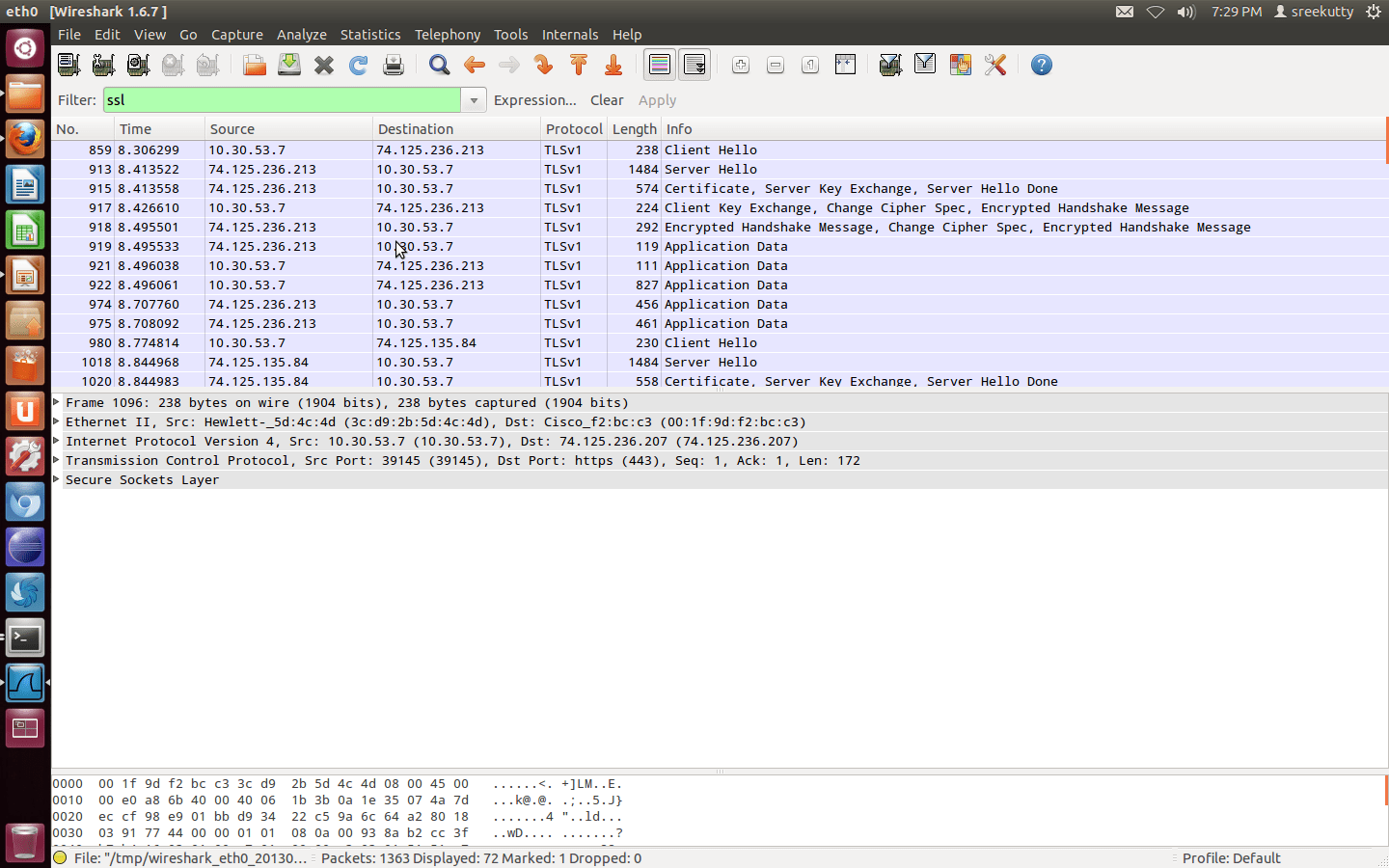Find a packet with magnifier icon
Image resolution: width=1389 pixels, height=868 pixels.
(x=440, y=65)
